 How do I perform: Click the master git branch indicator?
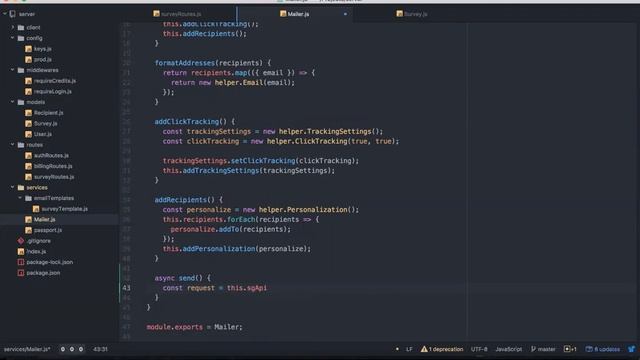pyautogui.click(x=543, y=349)
